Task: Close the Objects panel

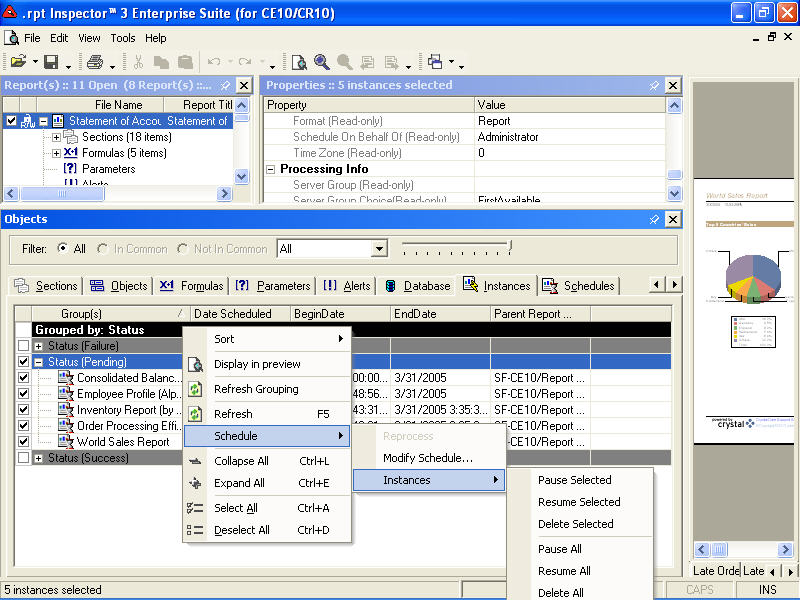Action: pyautogui.click(x=673, y=219)
